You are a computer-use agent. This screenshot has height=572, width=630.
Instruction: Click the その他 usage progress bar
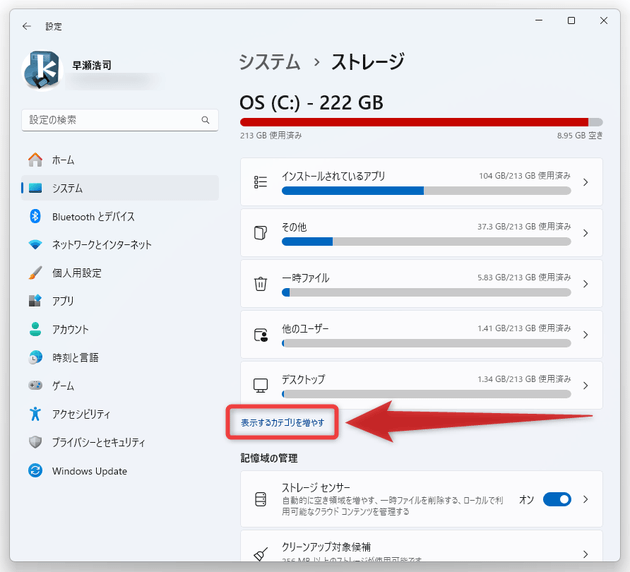pyautogui.click(x=426, y=241)
